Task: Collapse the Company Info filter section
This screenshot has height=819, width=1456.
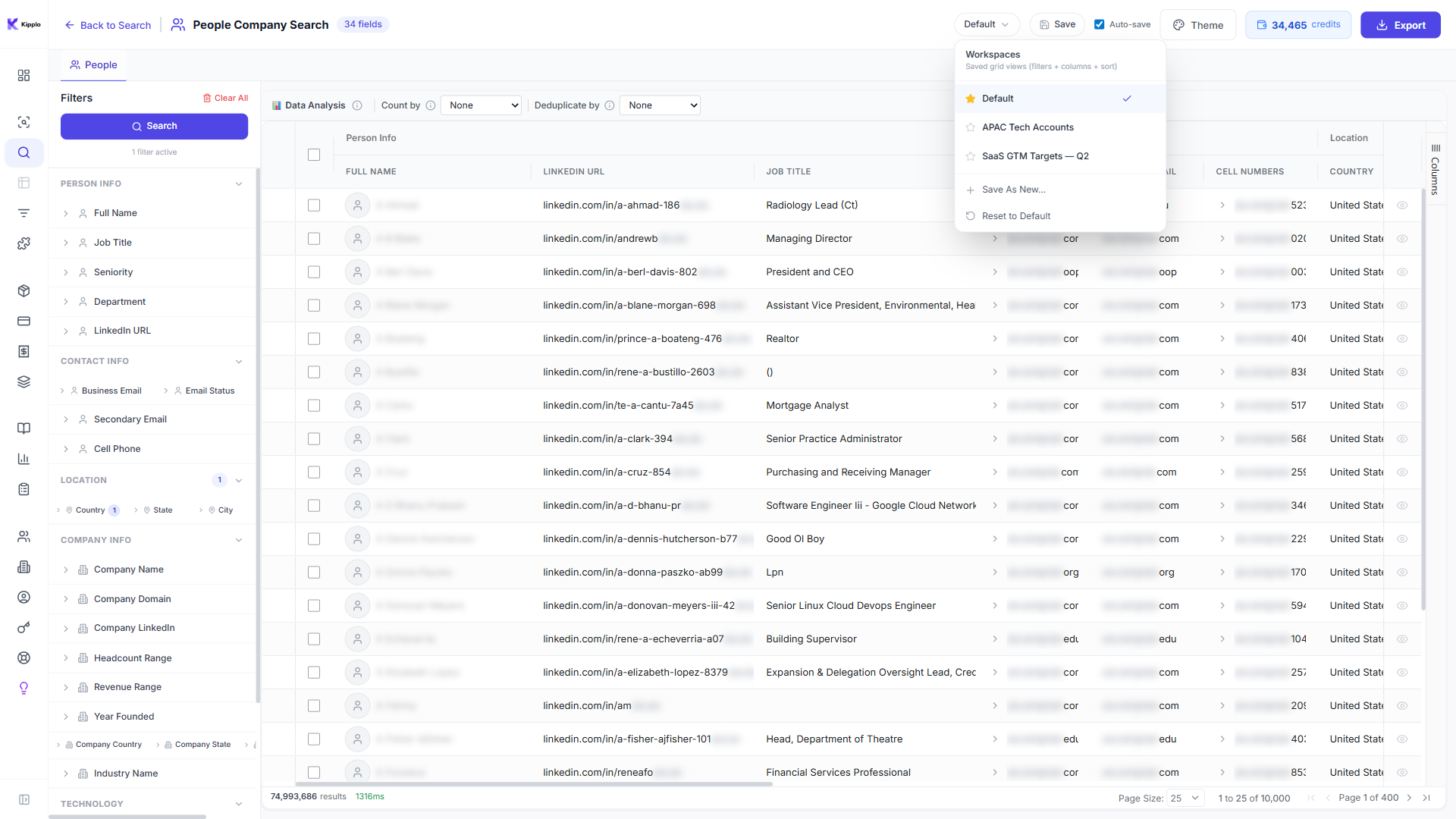Action: coord(239,539)
